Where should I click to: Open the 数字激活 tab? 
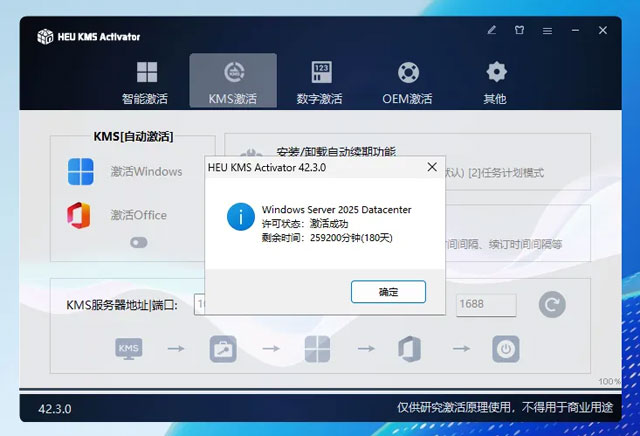[320, 82]
